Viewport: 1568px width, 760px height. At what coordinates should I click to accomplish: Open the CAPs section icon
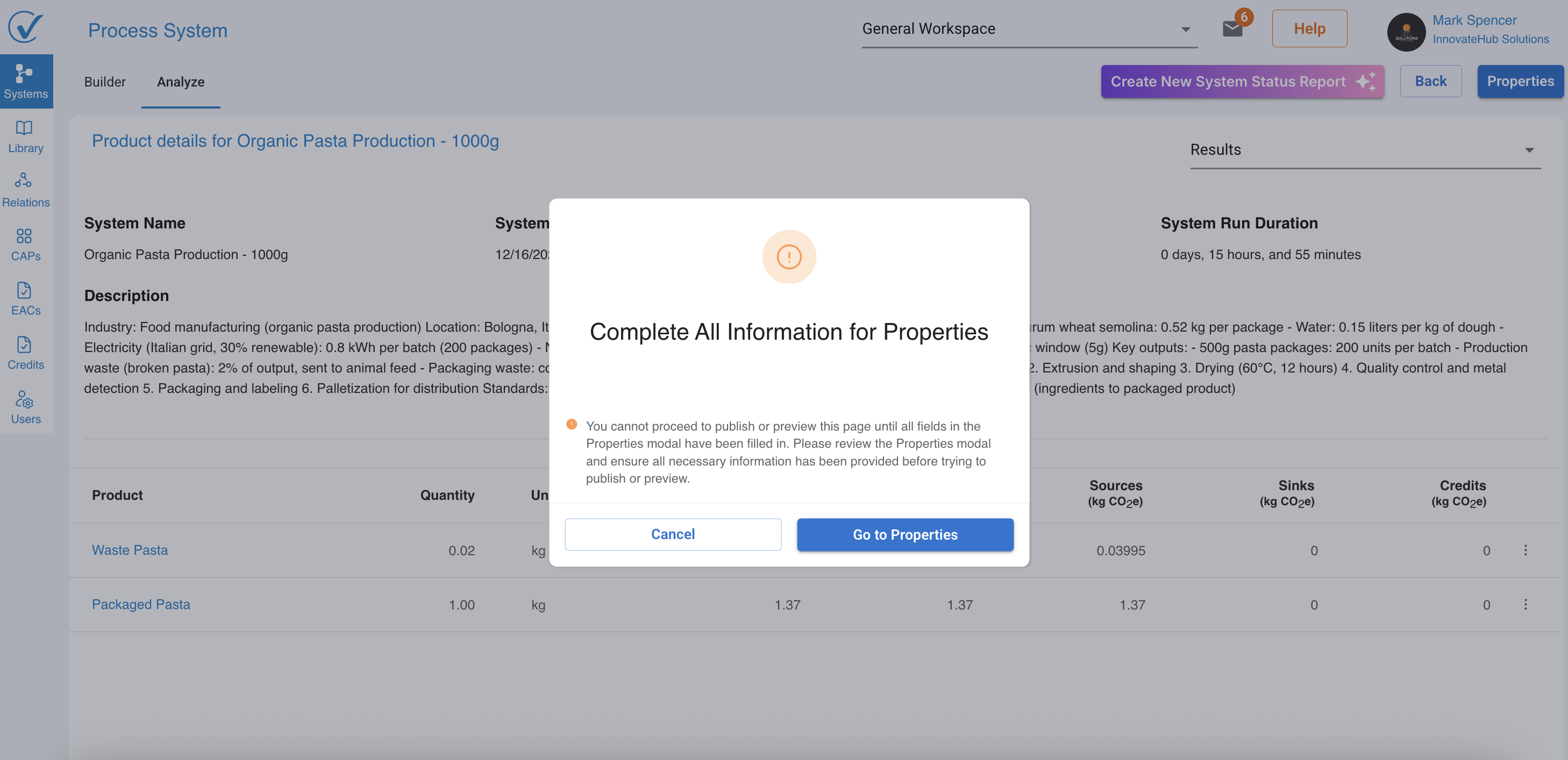point(25,244)
